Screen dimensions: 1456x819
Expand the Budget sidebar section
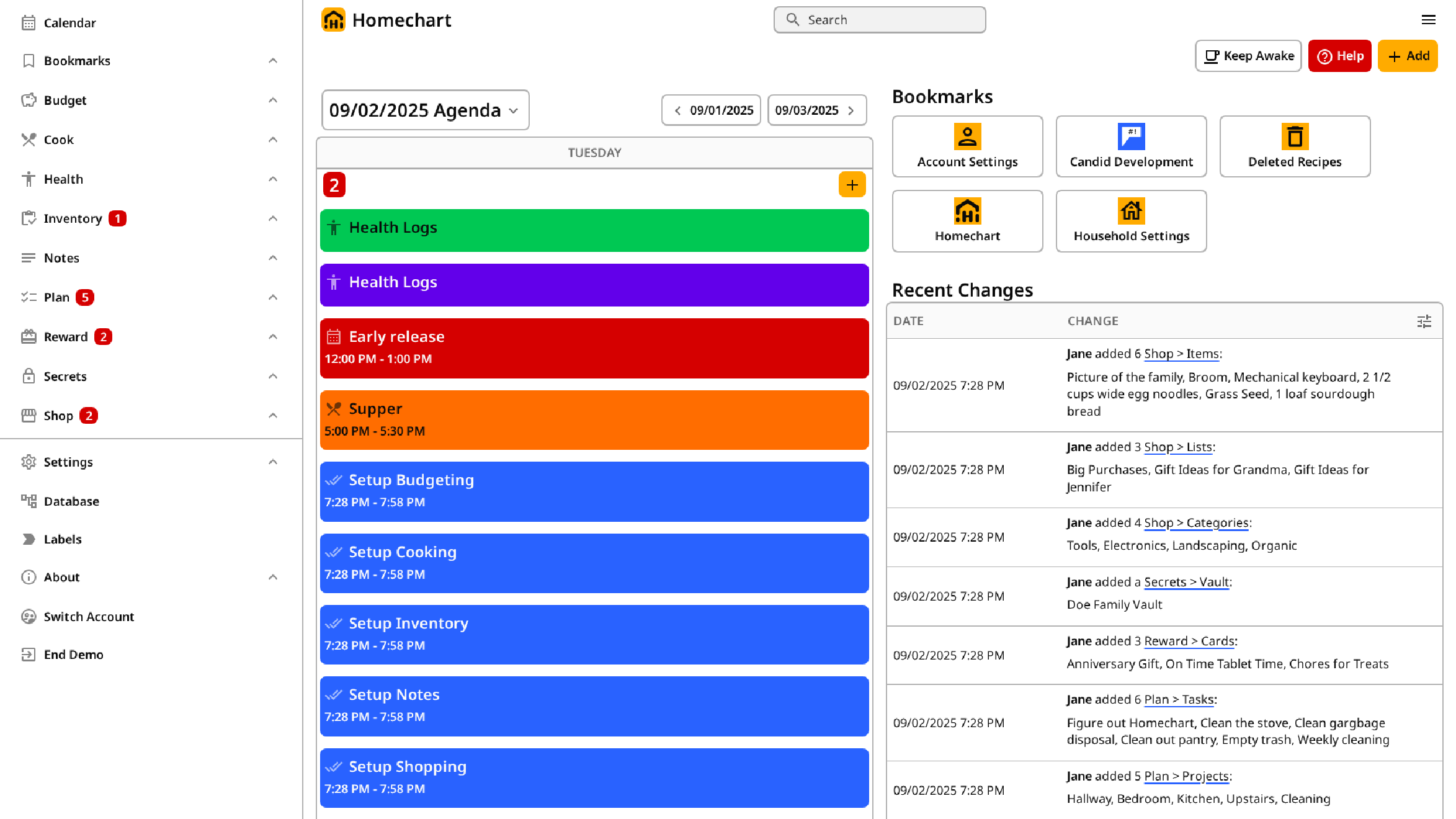tap(272, 101)
